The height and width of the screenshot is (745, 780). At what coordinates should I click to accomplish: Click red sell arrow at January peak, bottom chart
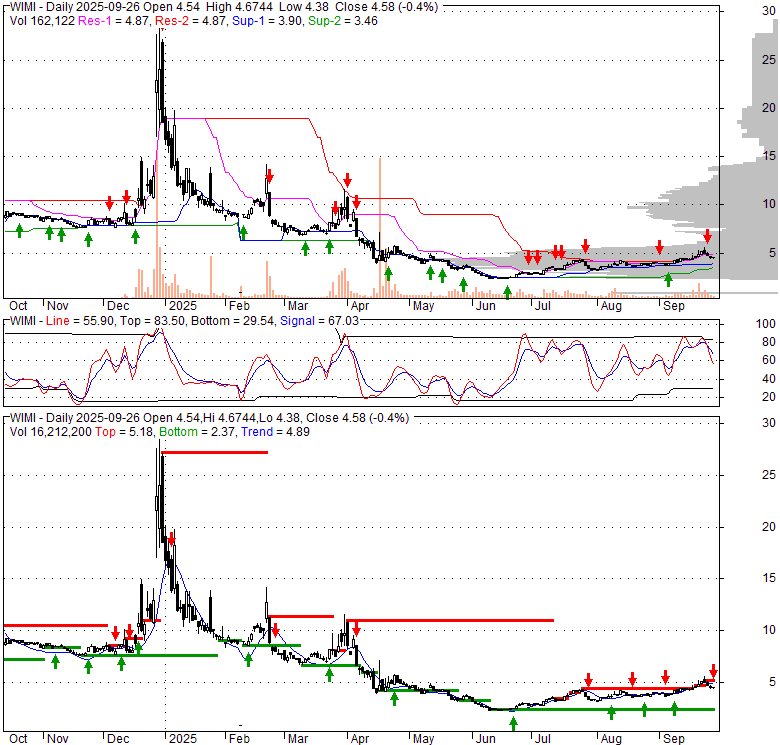tap(172, 538)
